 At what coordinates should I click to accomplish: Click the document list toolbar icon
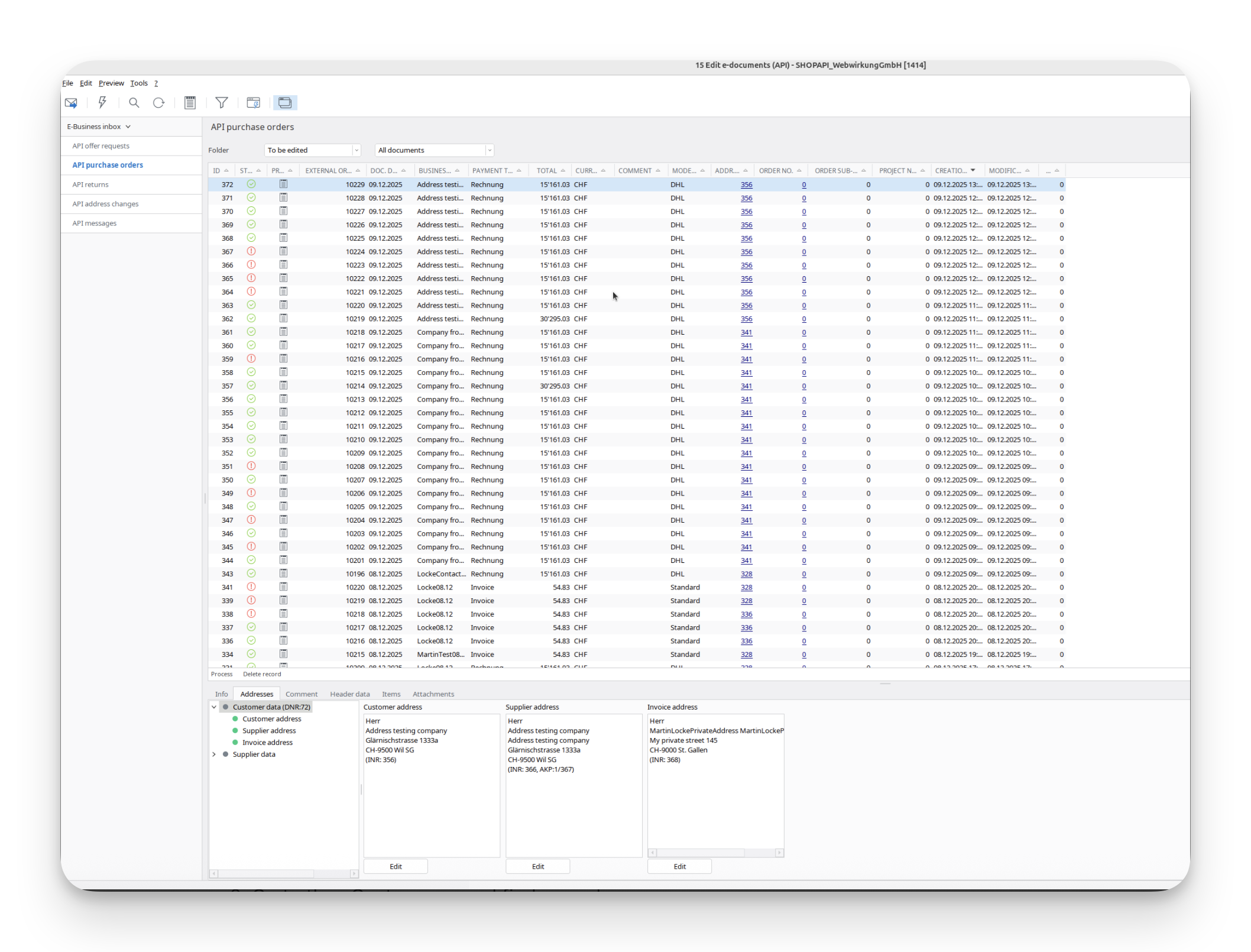190,103
